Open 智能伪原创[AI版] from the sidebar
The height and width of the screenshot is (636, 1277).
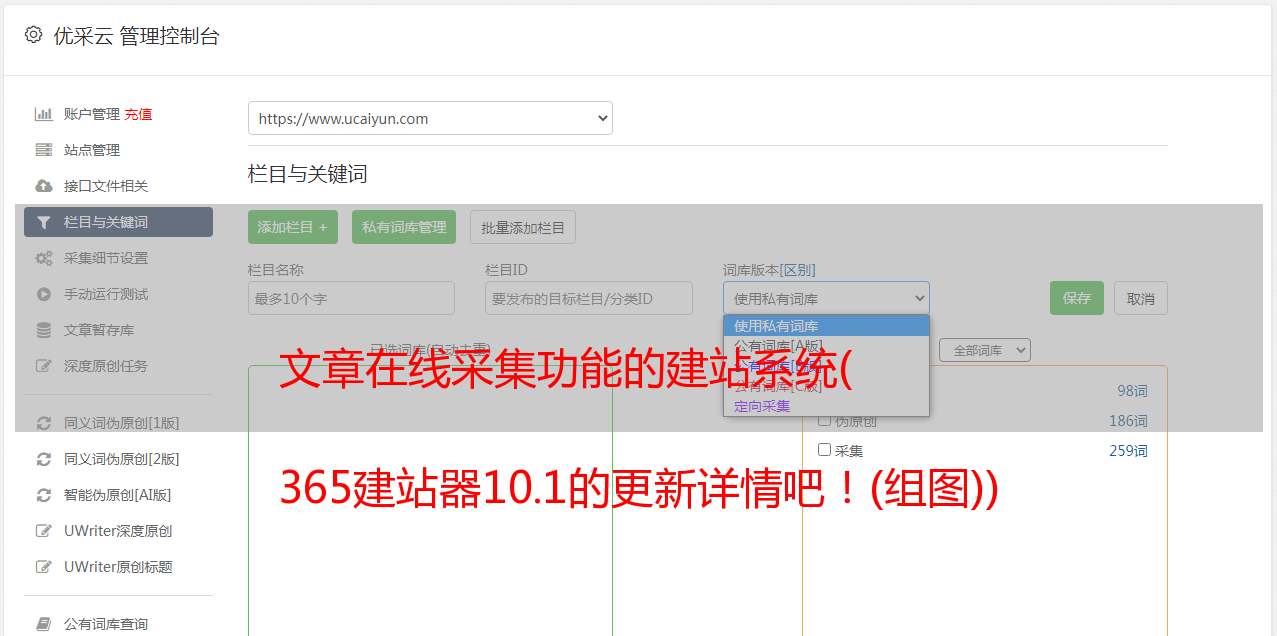coord(118,495)
